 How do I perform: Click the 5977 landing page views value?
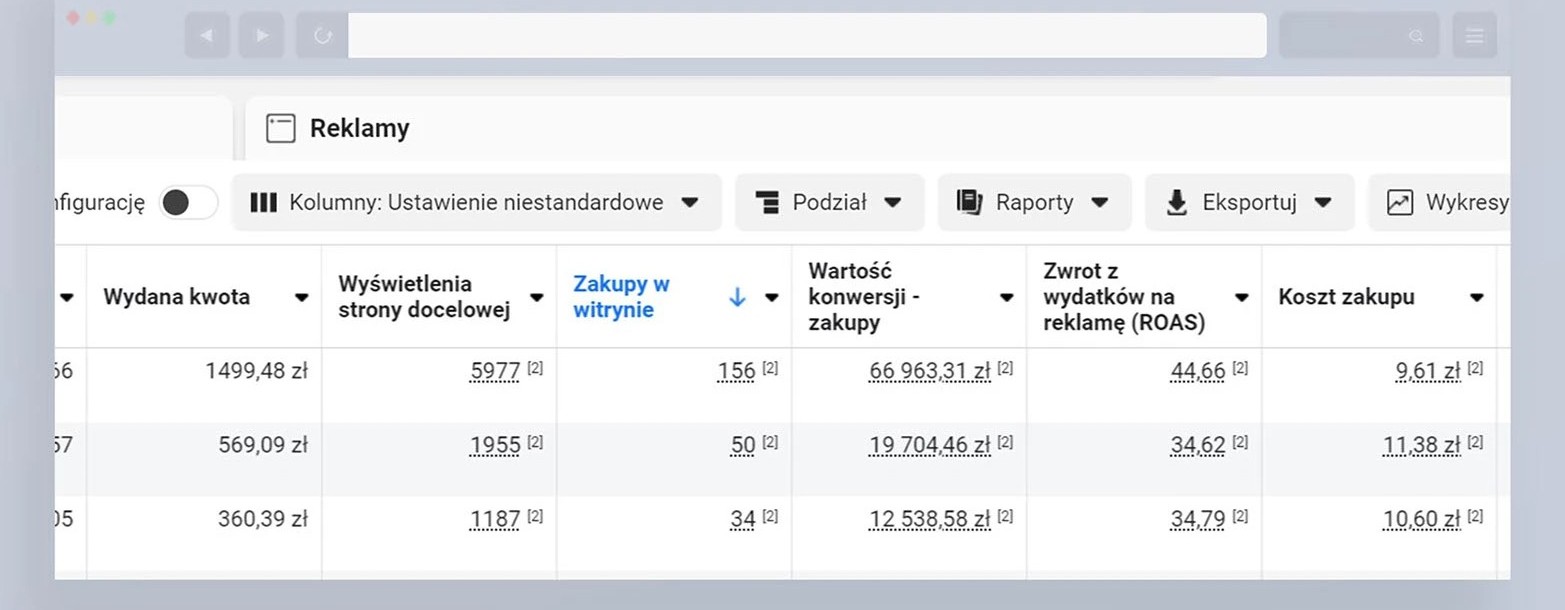[495, 371]
